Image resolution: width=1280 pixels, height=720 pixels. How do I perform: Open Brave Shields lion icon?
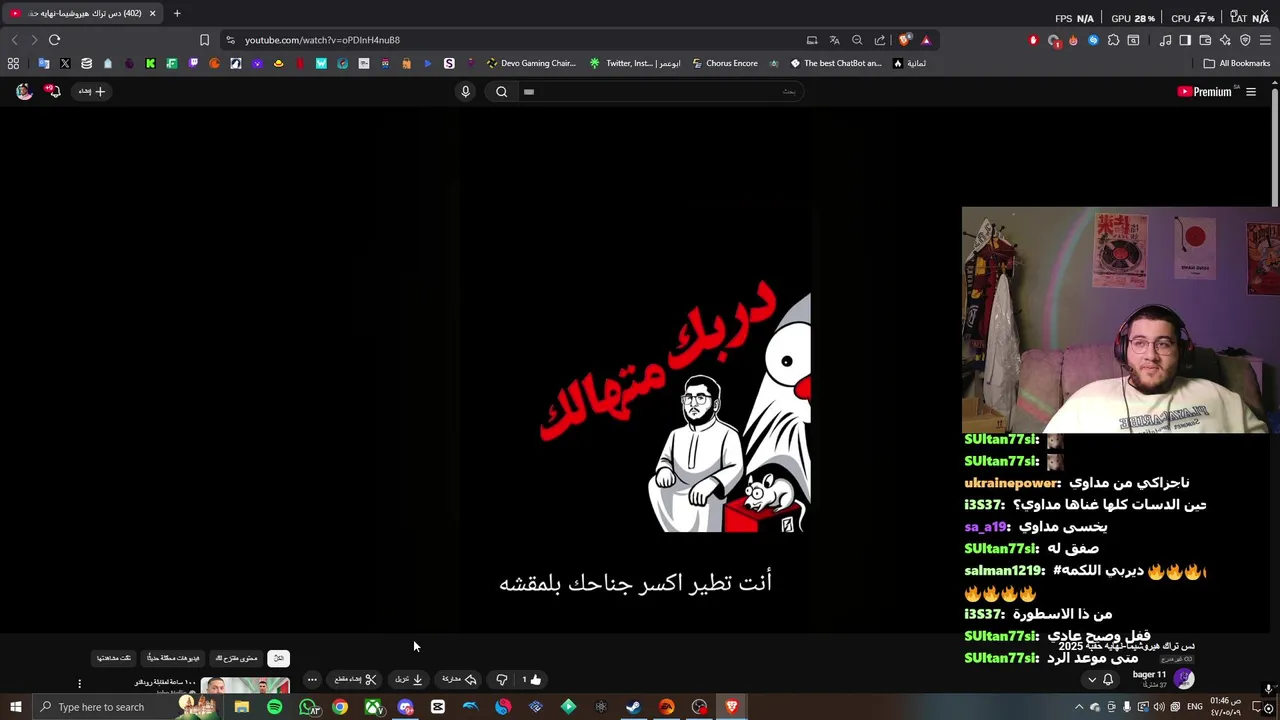(x=904, y=40)
